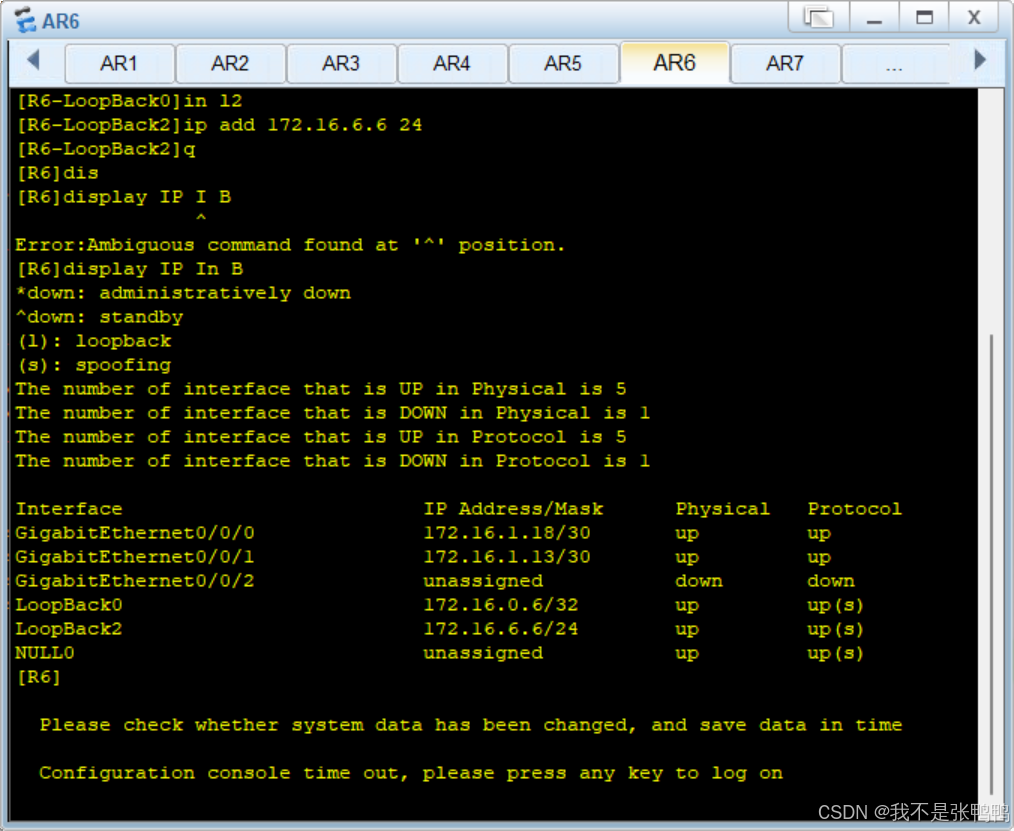Click the 'Physical' column header

point(722,509)
